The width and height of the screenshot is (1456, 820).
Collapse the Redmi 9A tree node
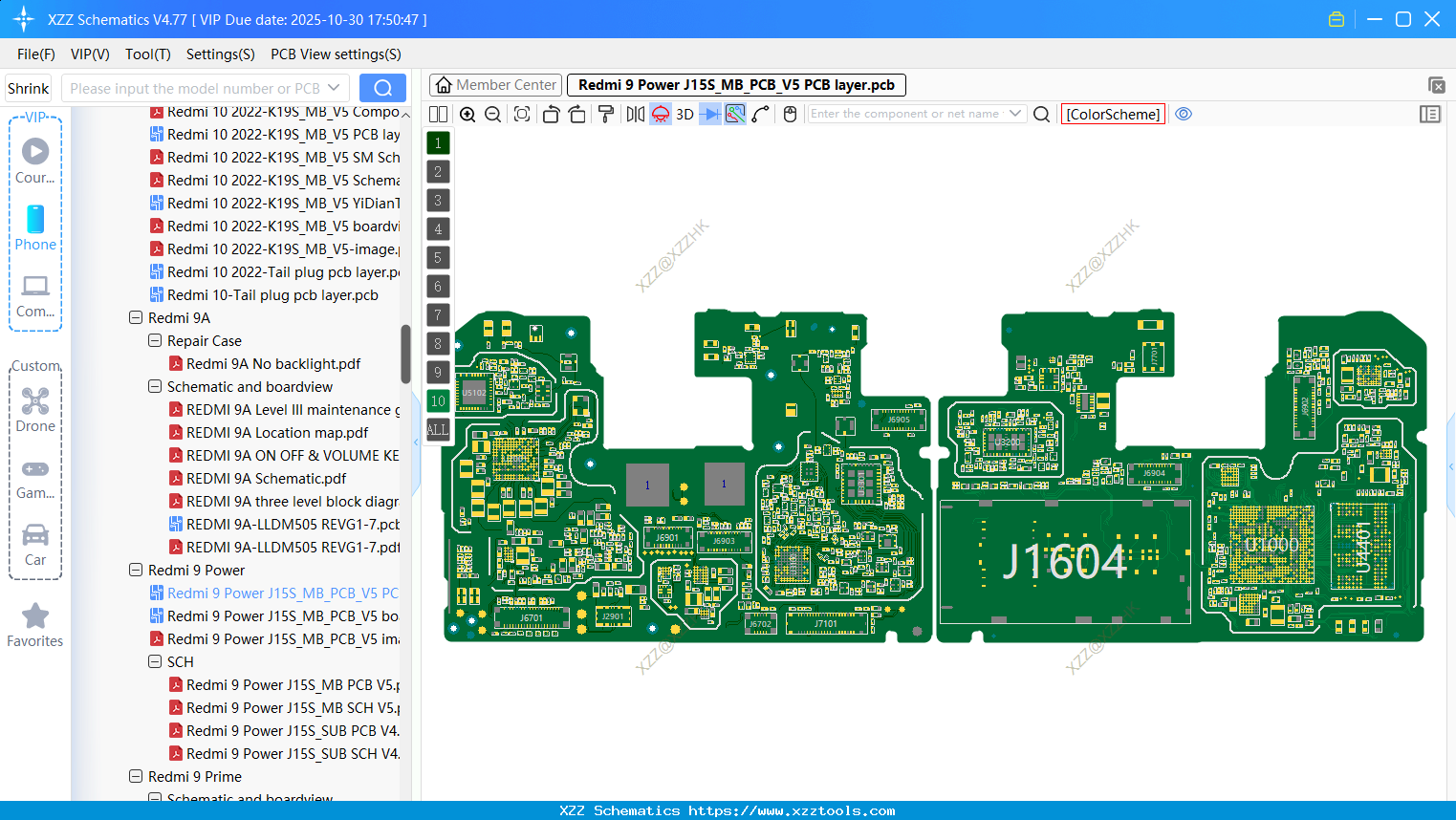(136, 318)
